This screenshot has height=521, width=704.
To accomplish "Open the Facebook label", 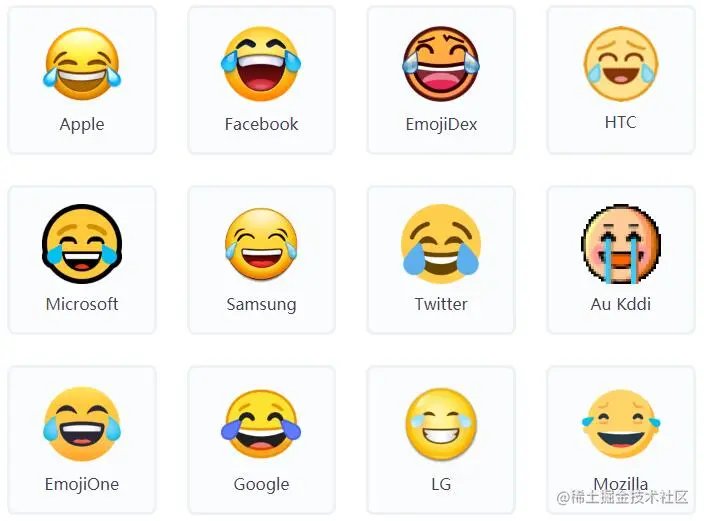I will (x=261, y=124).
